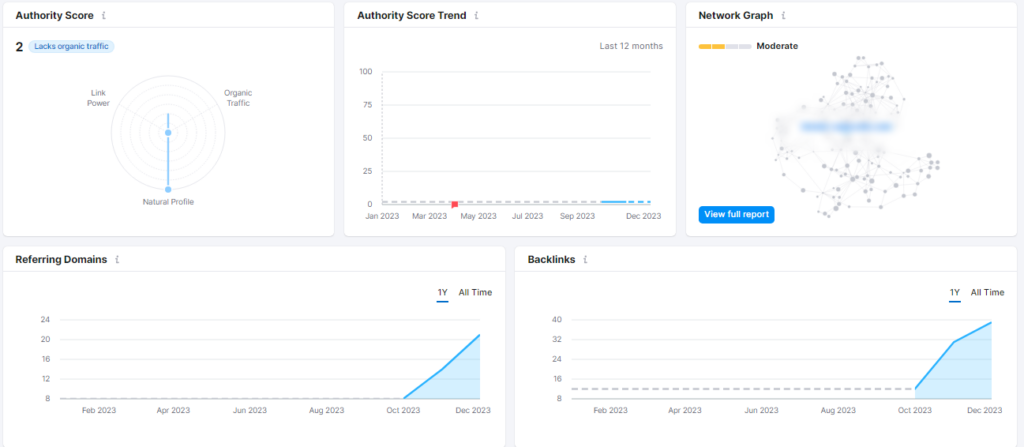Click the Last 12 months label

pyautogui.click(x=631, y=46)
